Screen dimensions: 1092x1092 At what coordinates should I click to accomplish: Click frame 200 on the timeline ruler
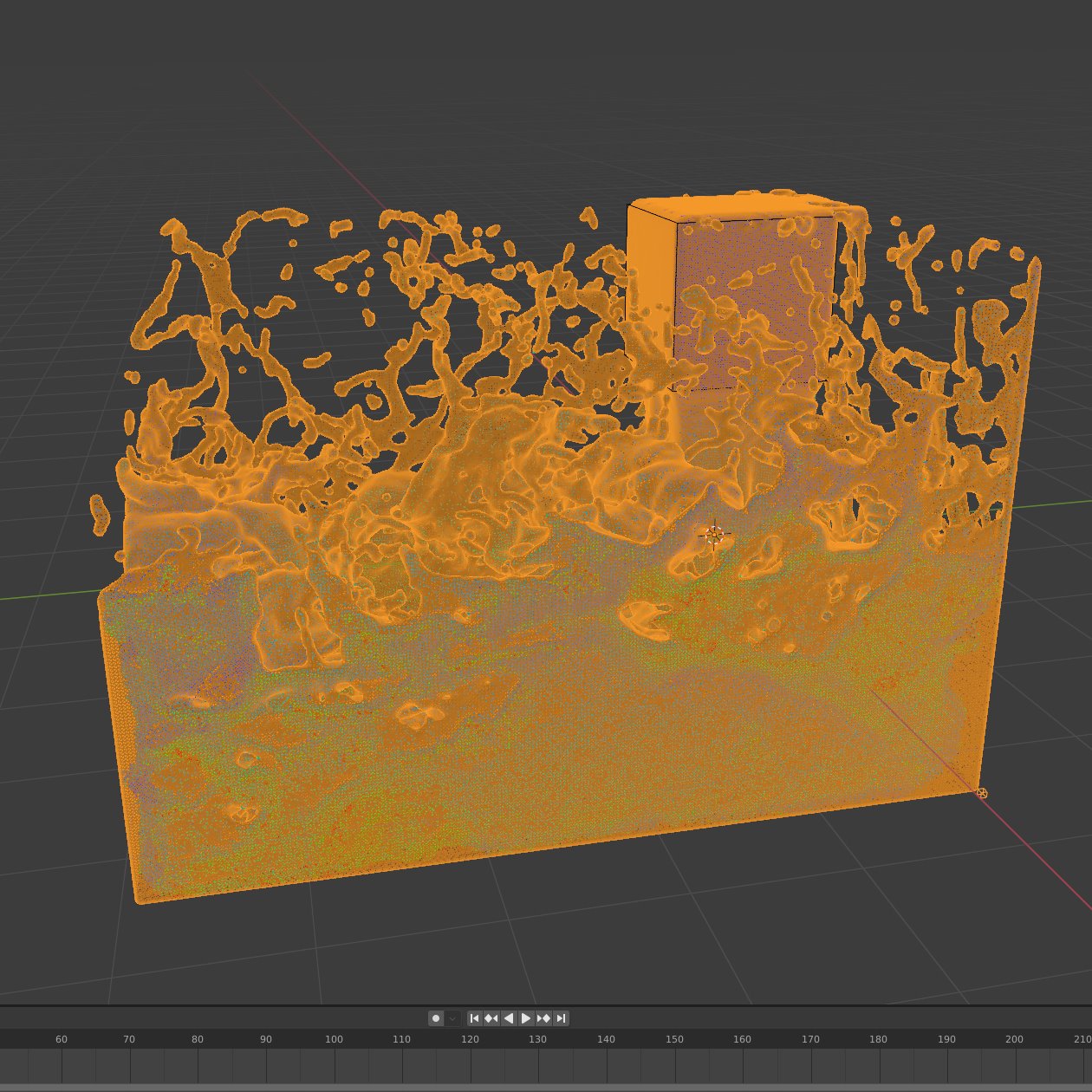tap(1014, 1039)
